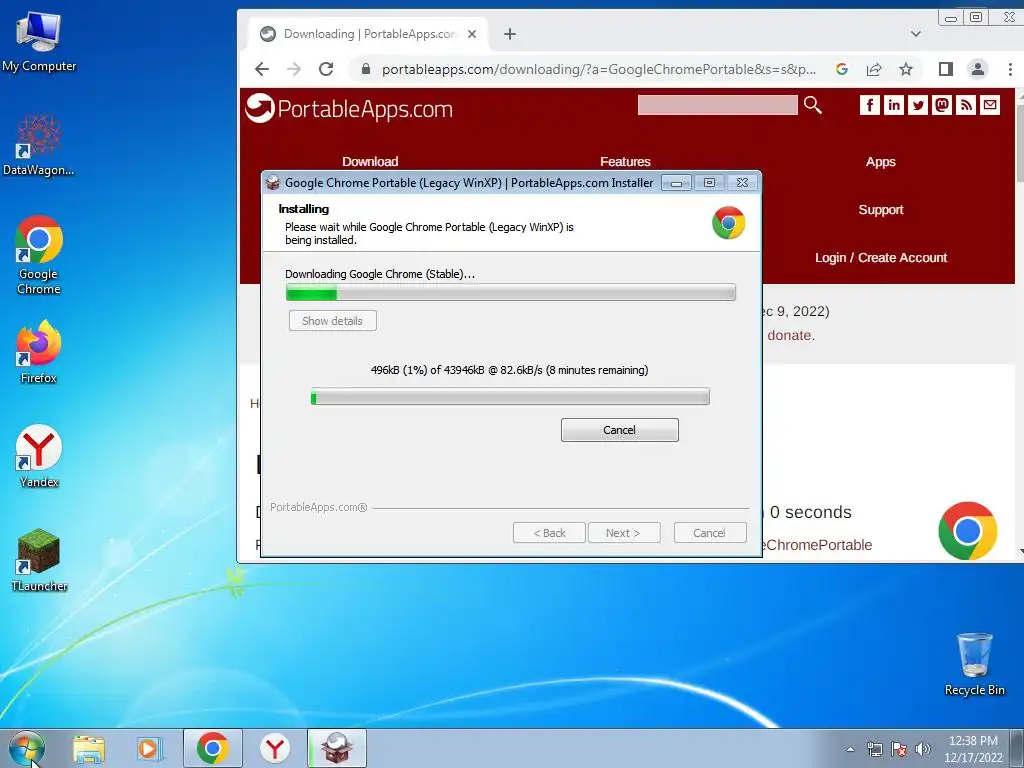Click the Chrome address bar URL

coord(598,69)
